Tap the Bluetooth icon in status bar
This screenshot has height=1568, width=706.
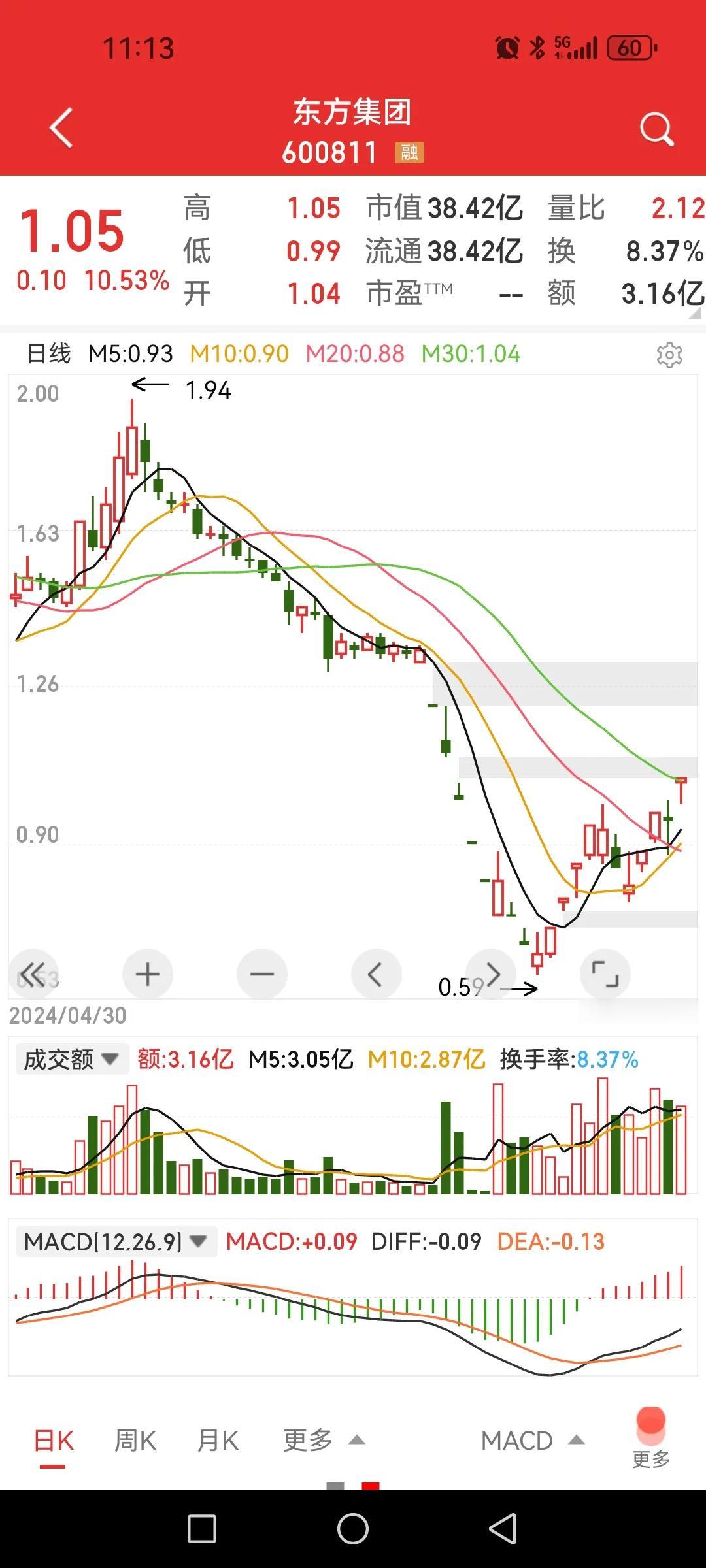537,48
